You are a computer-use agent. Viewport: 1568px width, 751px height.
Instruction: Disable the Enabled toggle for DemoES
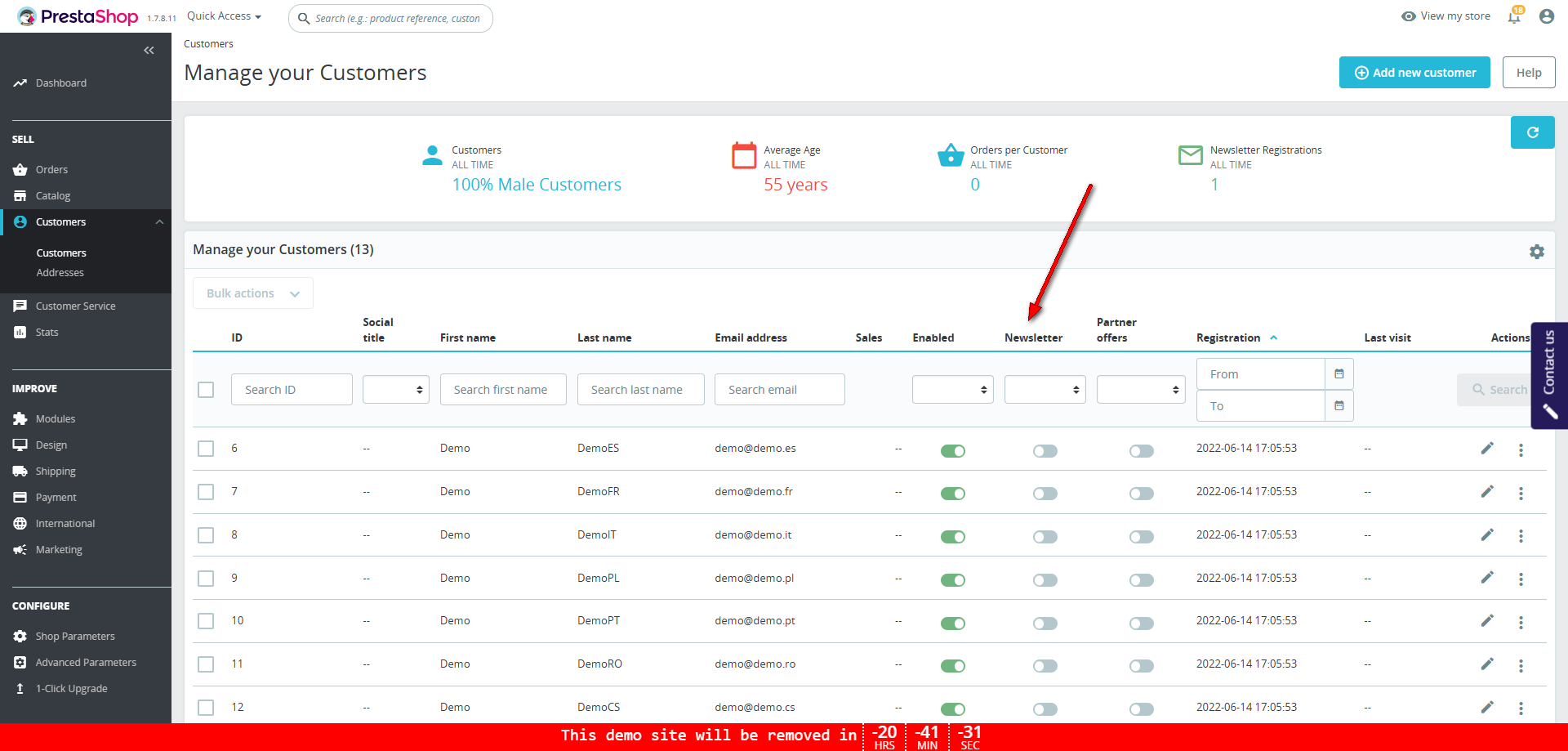(x=952, y=451)
